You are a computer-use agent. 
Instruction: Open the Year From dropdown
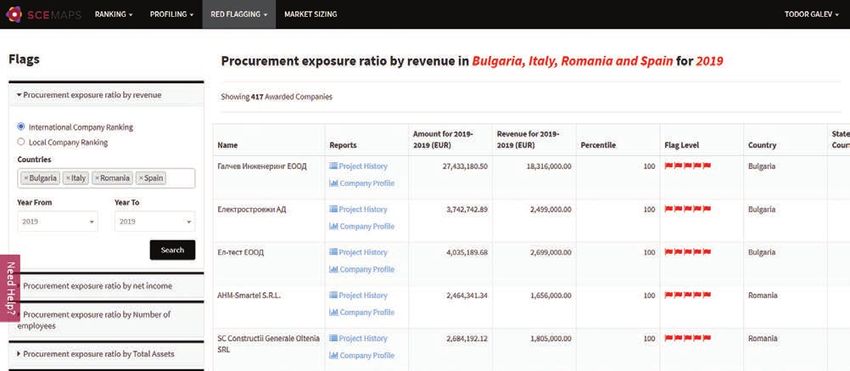[57, 221]
